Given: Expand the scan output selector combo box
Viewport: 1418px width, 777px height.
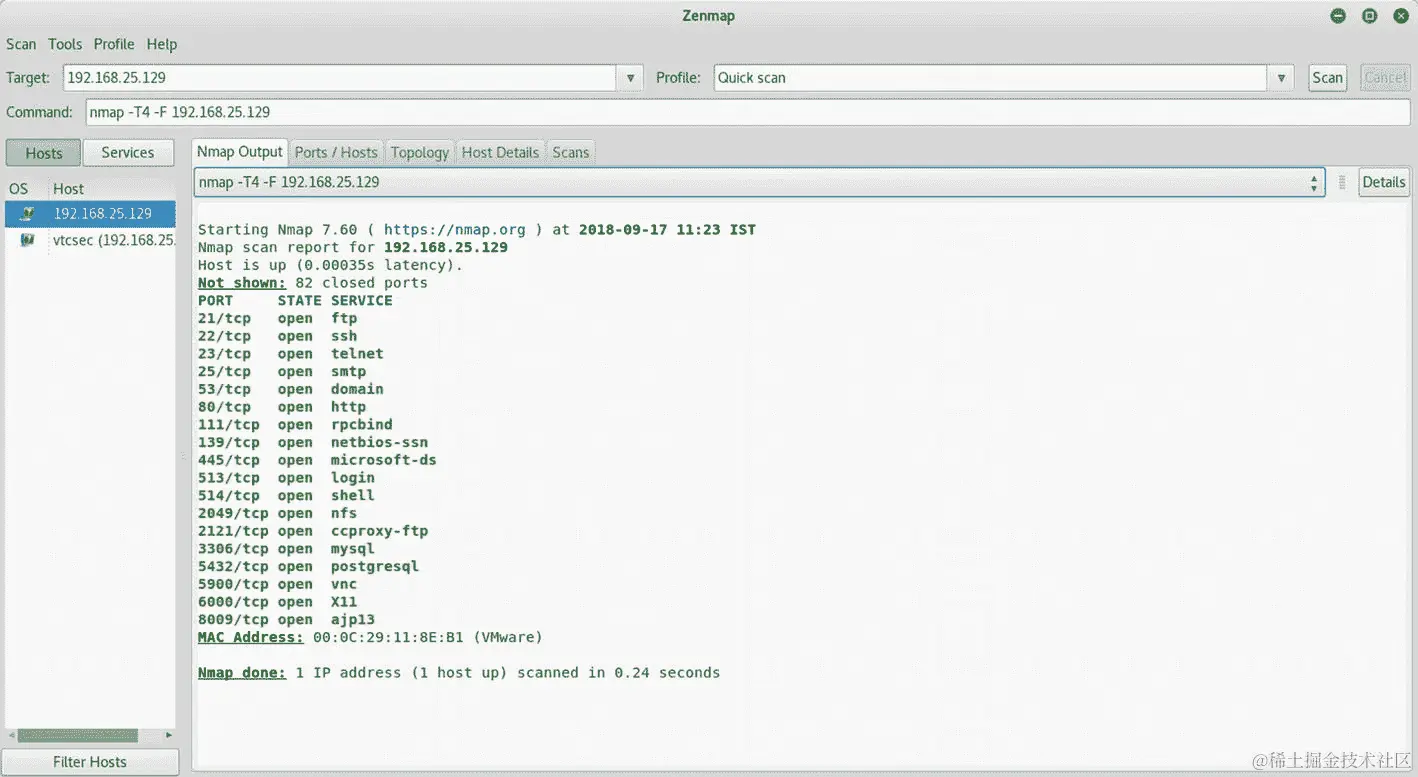Looking at the screenshot, I should (759, 182).
